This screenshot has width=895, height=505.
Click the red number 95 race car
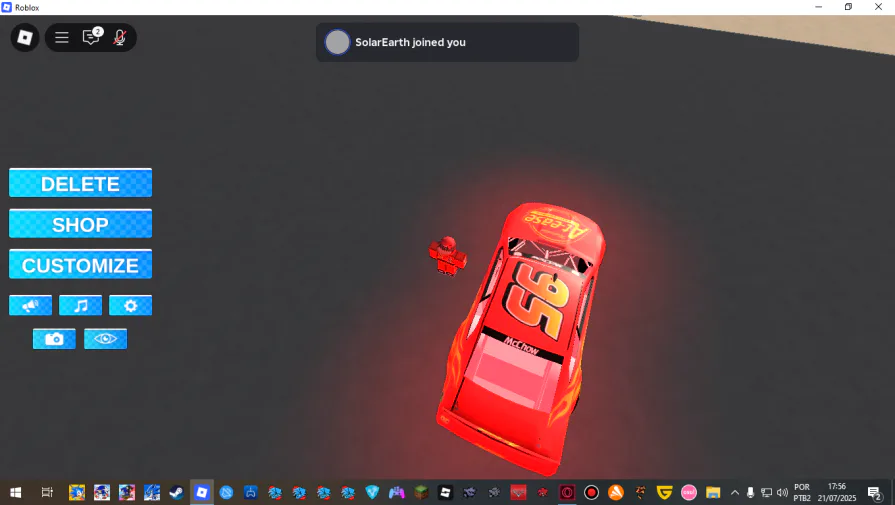pyautogui.click(x=521, y=337)
